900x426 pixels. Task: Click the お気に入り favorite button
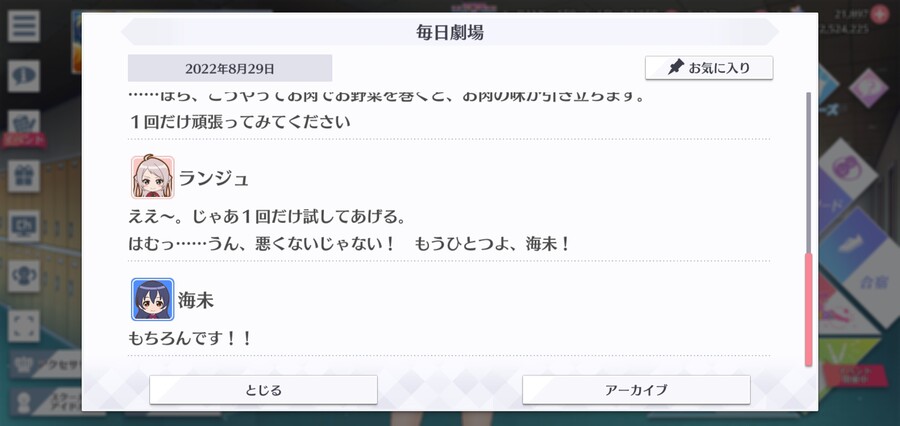pyautogui.click(x=709, y=68)
